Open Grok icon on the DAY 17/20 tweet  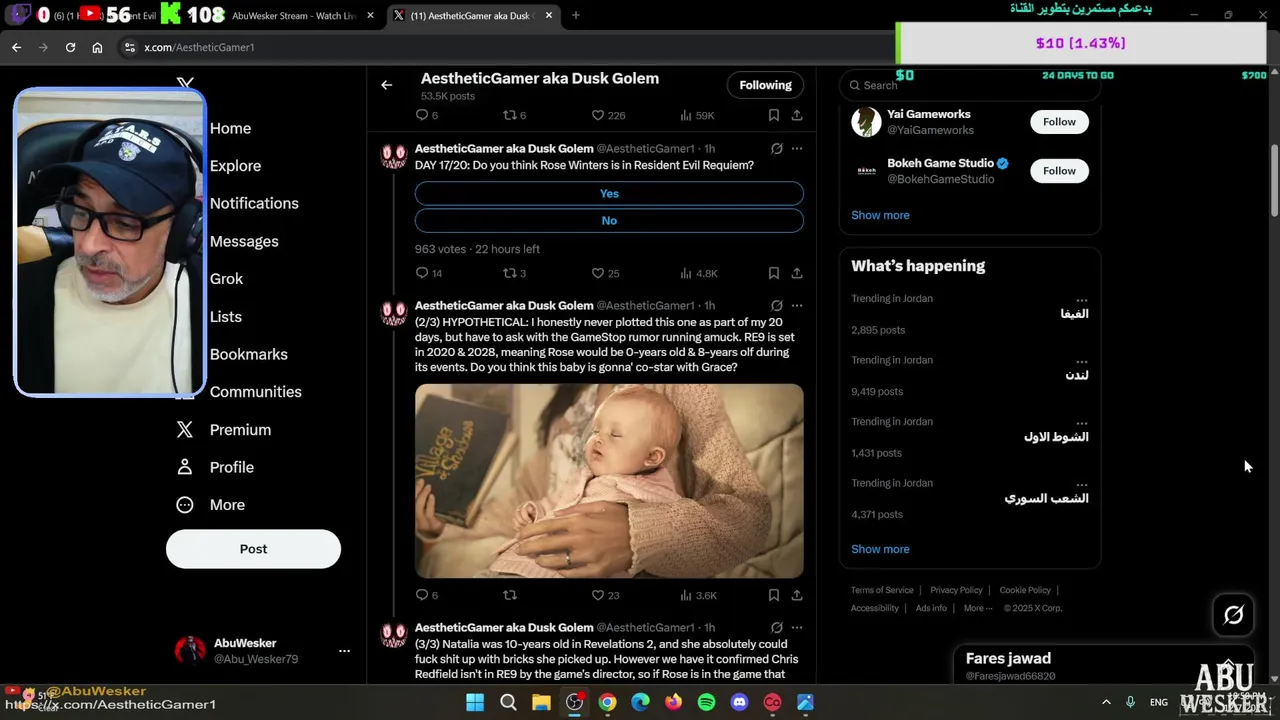point(776,149)
